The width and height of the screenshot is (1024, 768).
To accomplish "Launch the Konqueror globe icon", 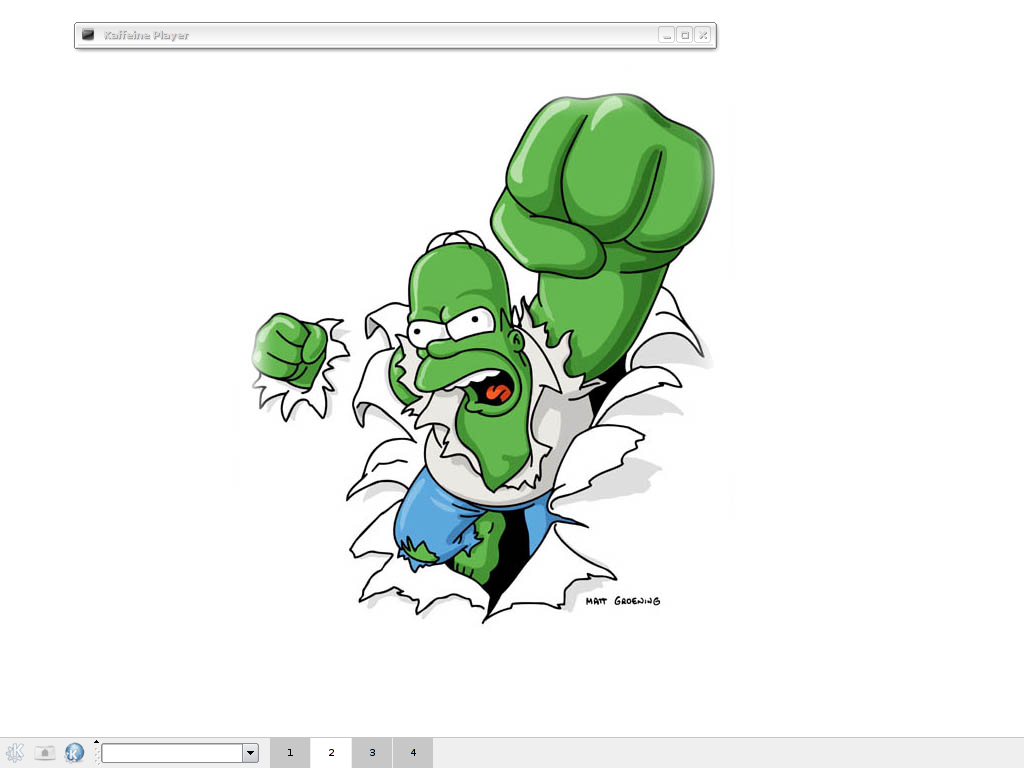I will pos(74,752).
